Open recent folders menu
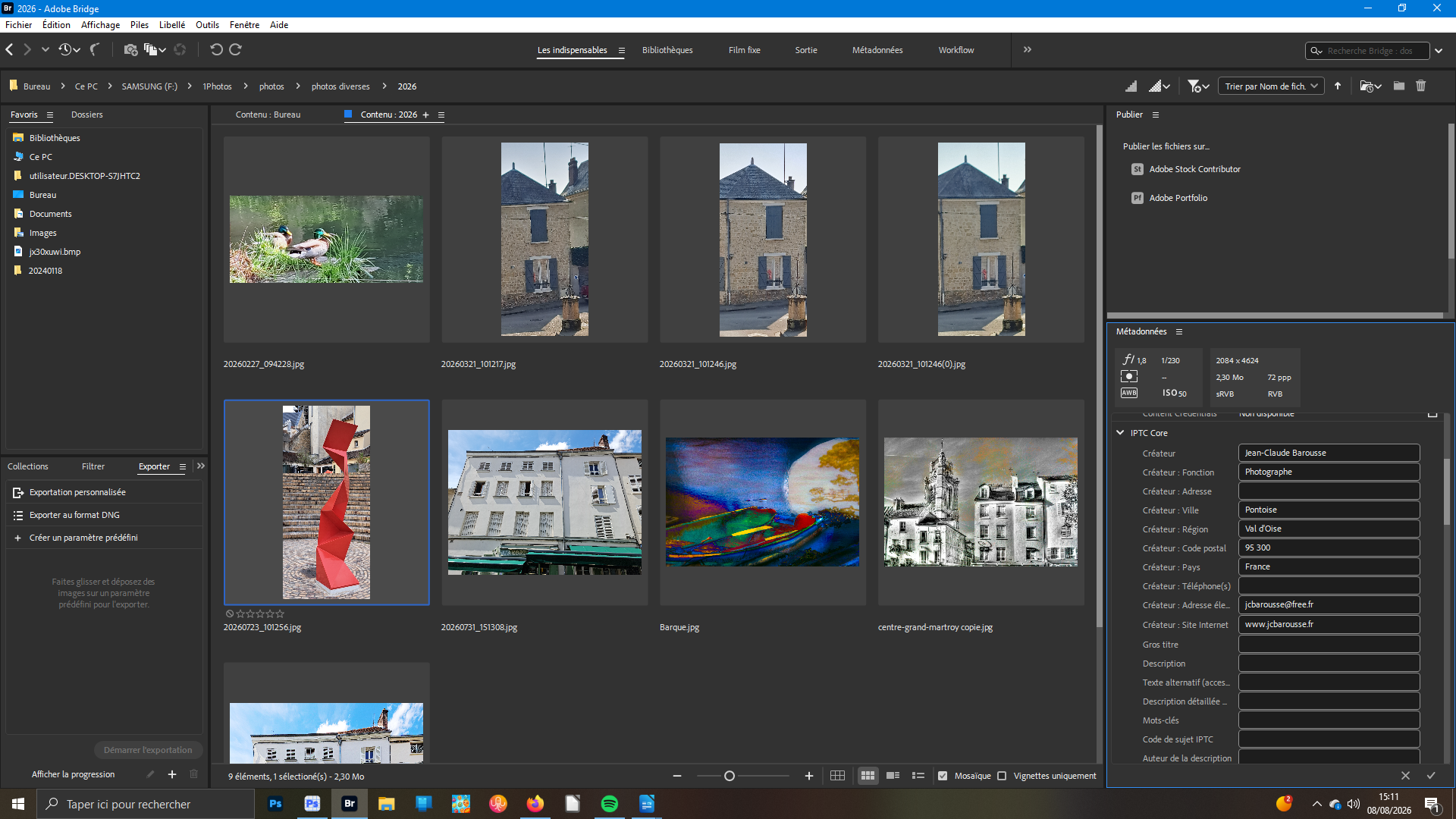Screen dimensions: 1456x819 pos(1370,86)
